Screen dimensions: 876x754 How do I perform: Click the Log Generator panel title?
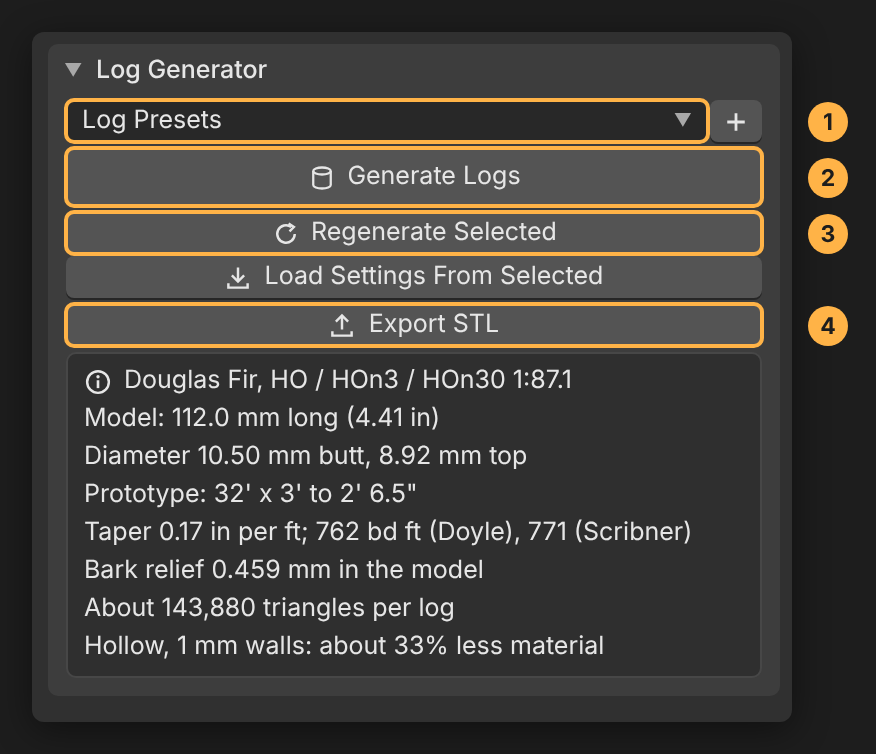pyautogui.click(x=181, y=70)
